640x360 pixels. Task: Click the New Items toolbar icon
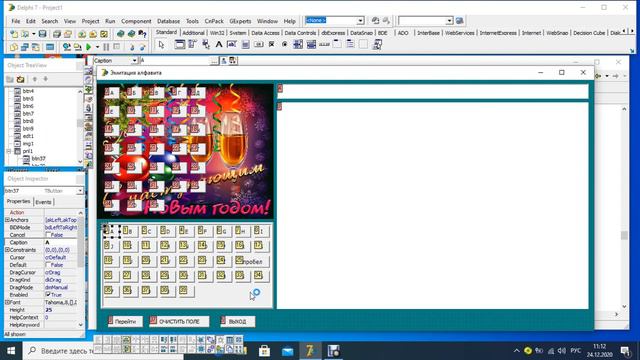coord(14,34)
